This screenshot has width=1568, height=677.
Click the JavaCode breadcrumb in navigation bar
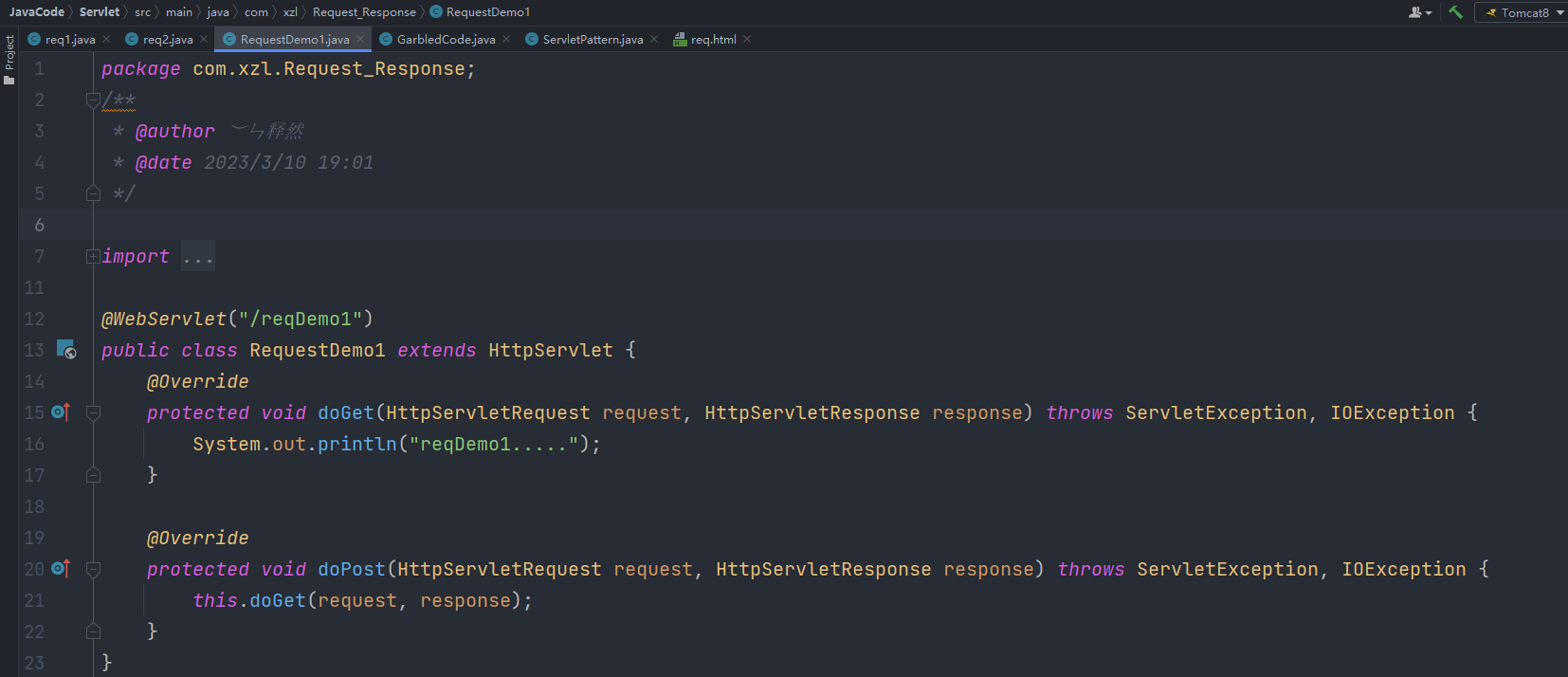[x=37, y=12]
